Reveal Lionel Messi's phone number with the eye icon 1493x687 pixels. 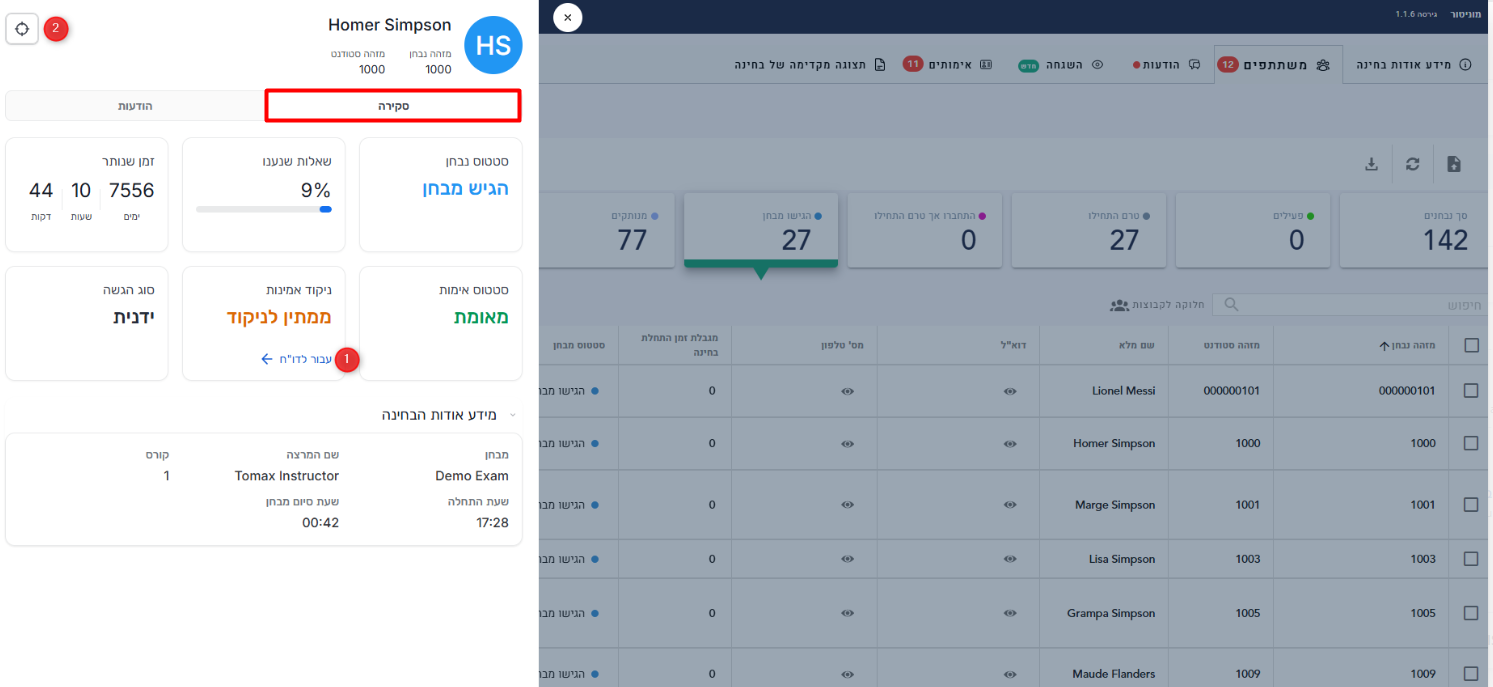click(847, 391)
